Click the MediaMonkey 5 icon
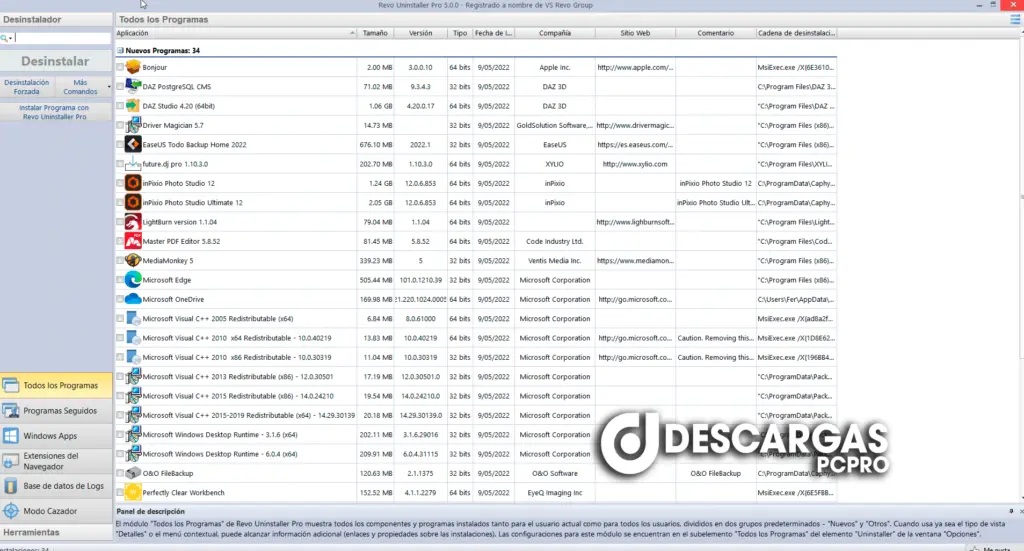The width and height of the screenshot is (1024, 551). [x=133, y=260]
